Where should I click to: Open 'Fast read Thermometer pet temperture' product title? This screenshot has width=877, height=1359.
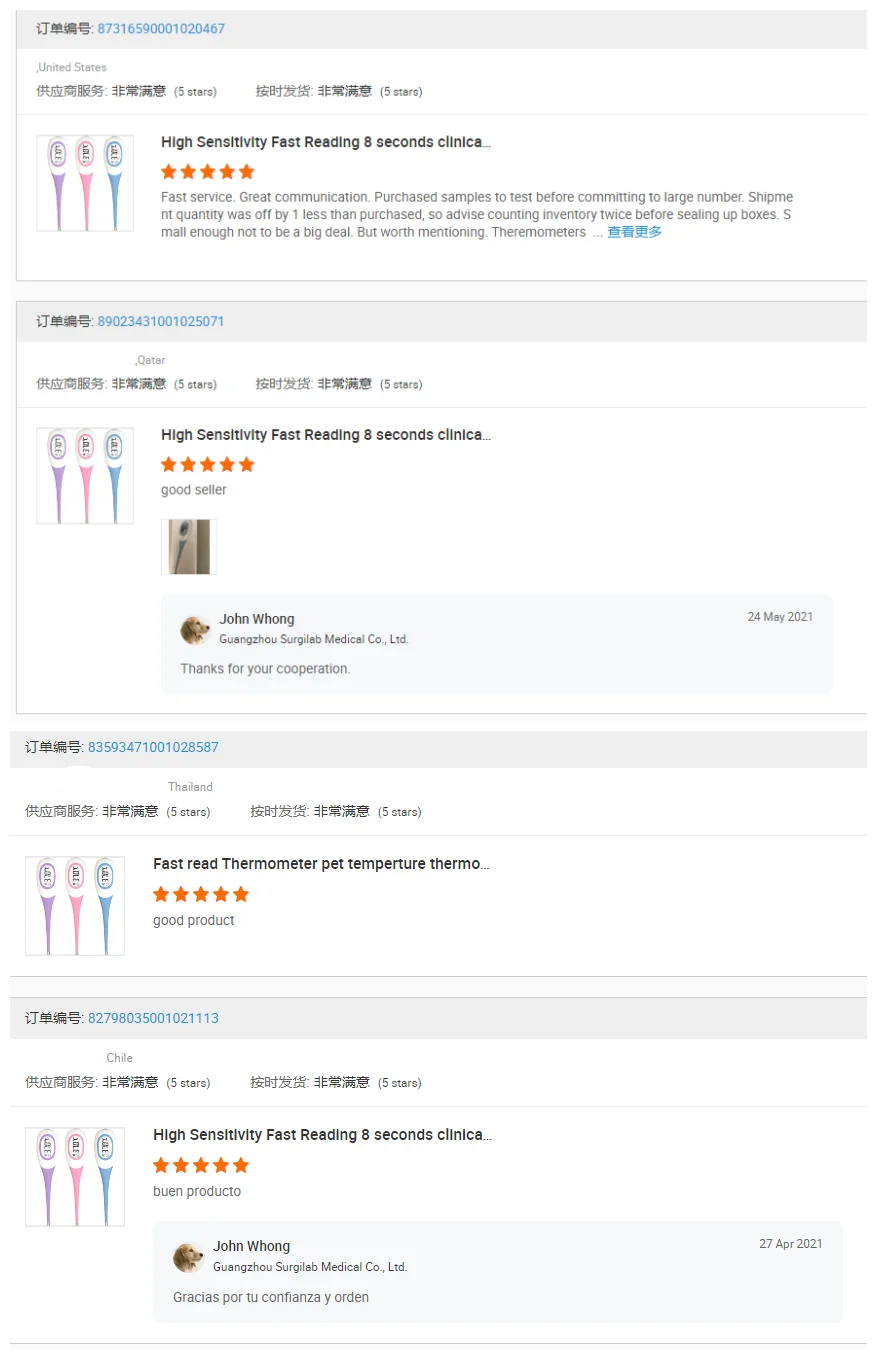(321, 864)
